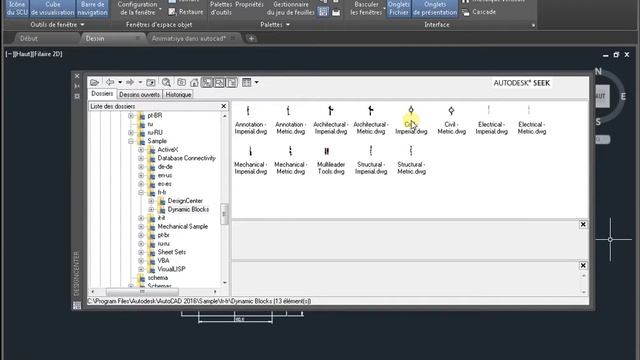The height and width of the screenshot is (360, 640).
Task: Open the Forward history dropdown arrow
Action: (140, 82)
